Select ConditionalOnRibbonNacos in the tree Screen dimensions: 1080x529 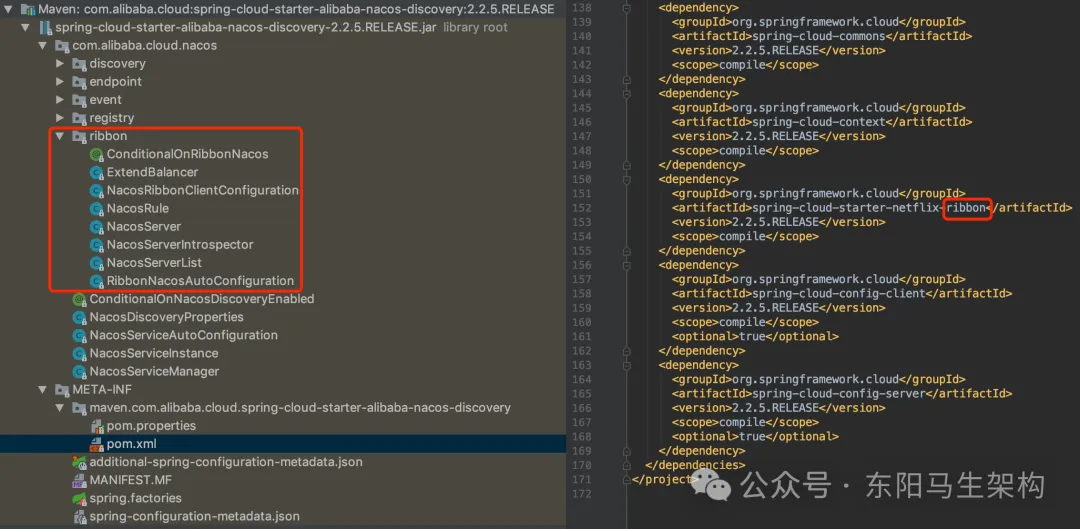coord(187,154)
